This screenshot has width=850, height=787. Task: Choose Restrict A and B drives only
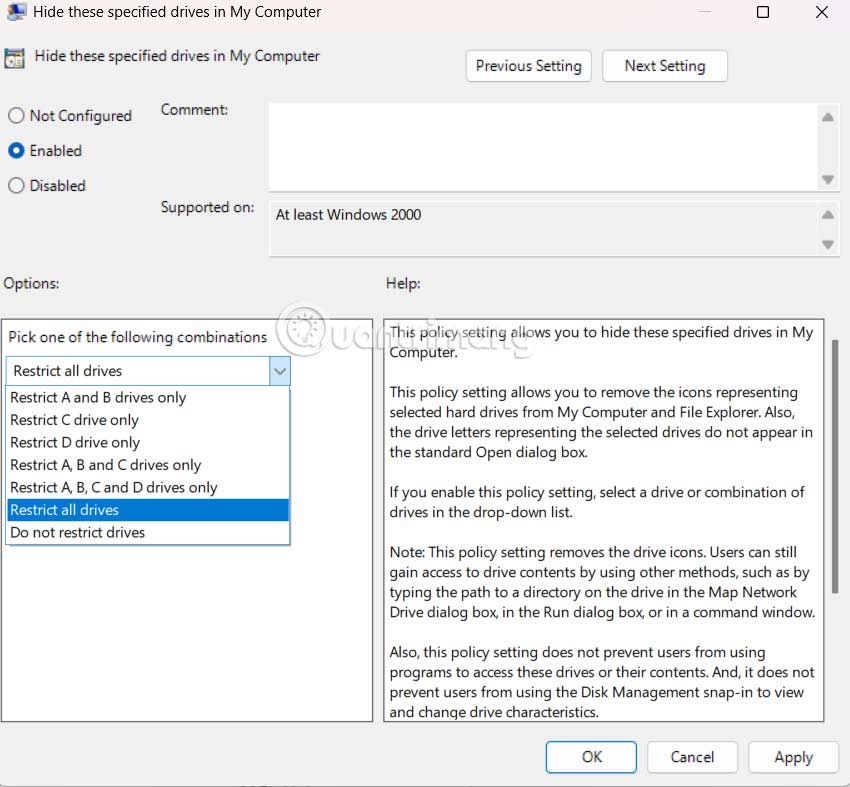click(148, 398)
